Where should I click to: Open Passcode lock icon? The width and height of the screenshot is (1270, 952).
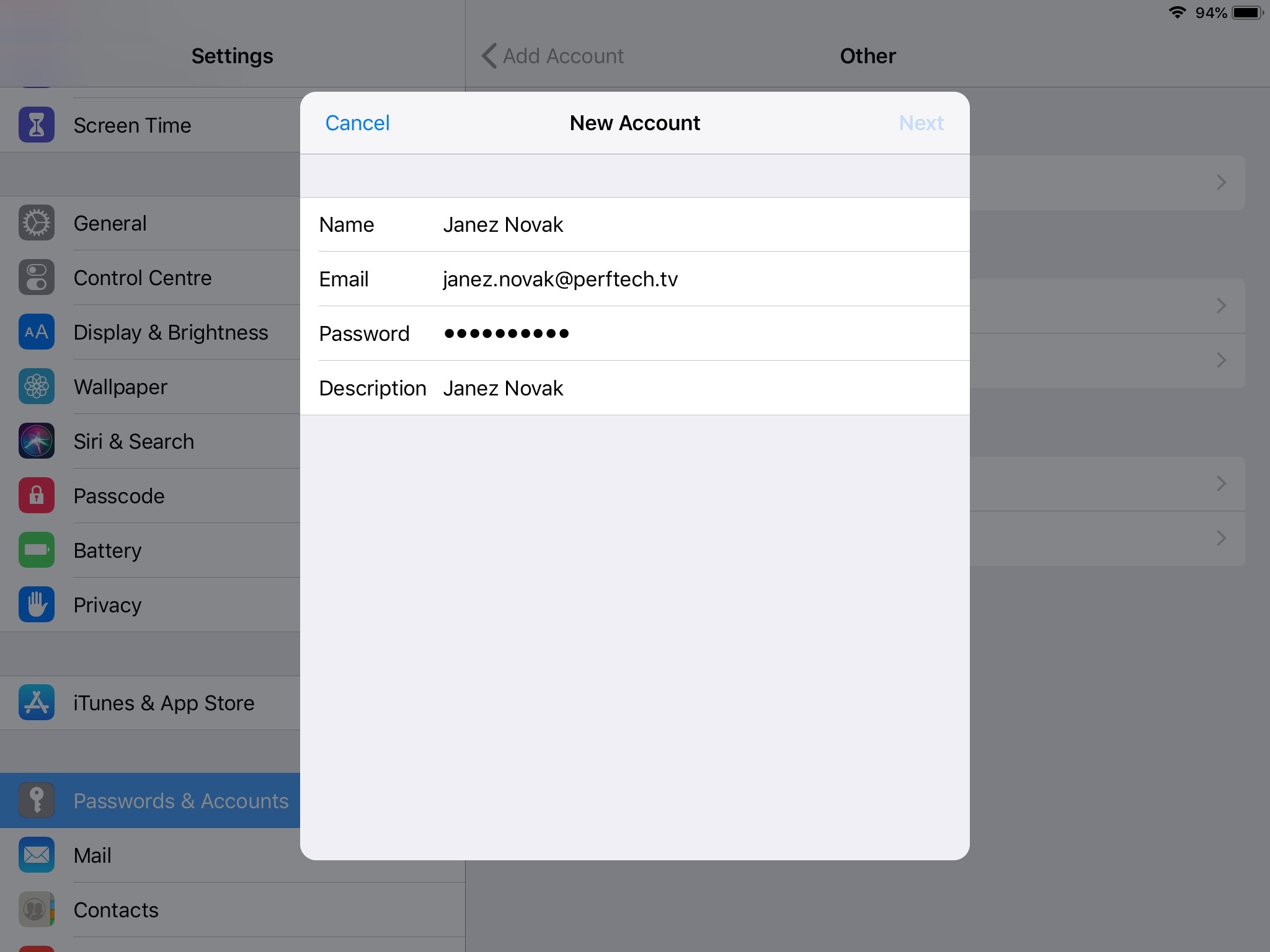pos(37,496)
